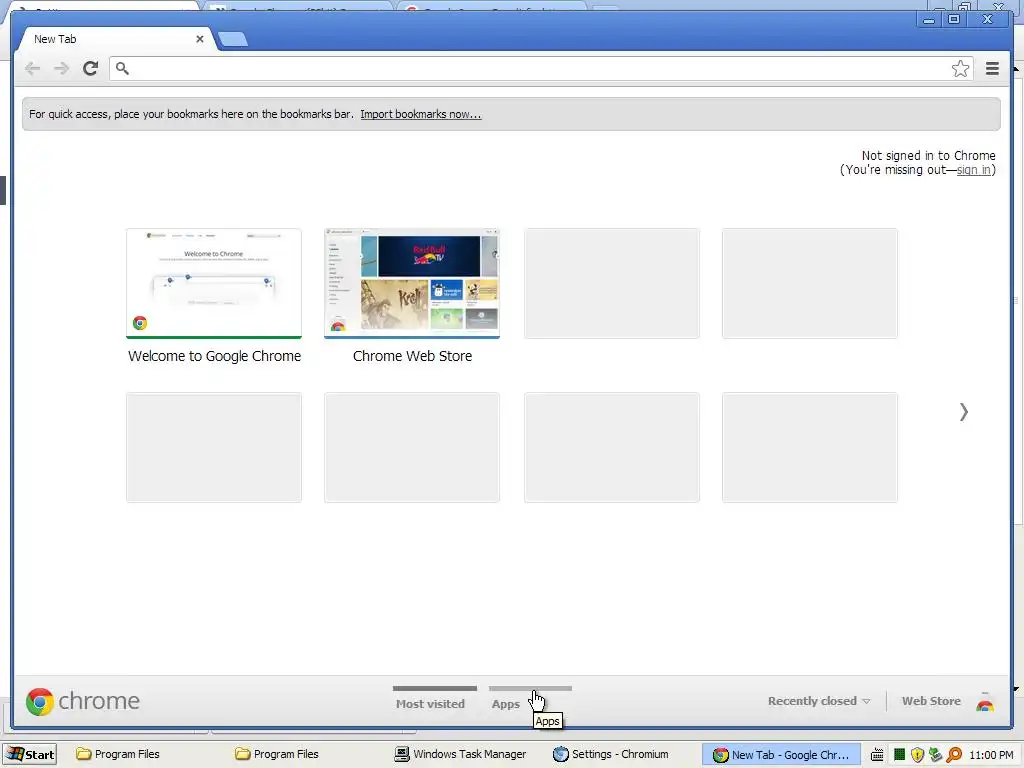Open the Chrome hamburger menu
This screenshot has height=768, width=1024.
pyautogui.click(x=992, y=69)
